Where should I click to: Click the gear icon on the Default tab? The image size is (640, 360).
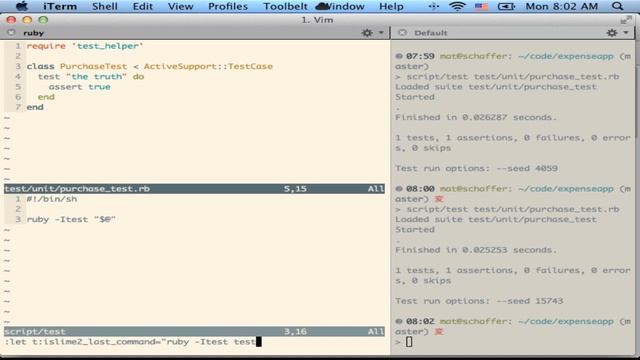point(611,33)
